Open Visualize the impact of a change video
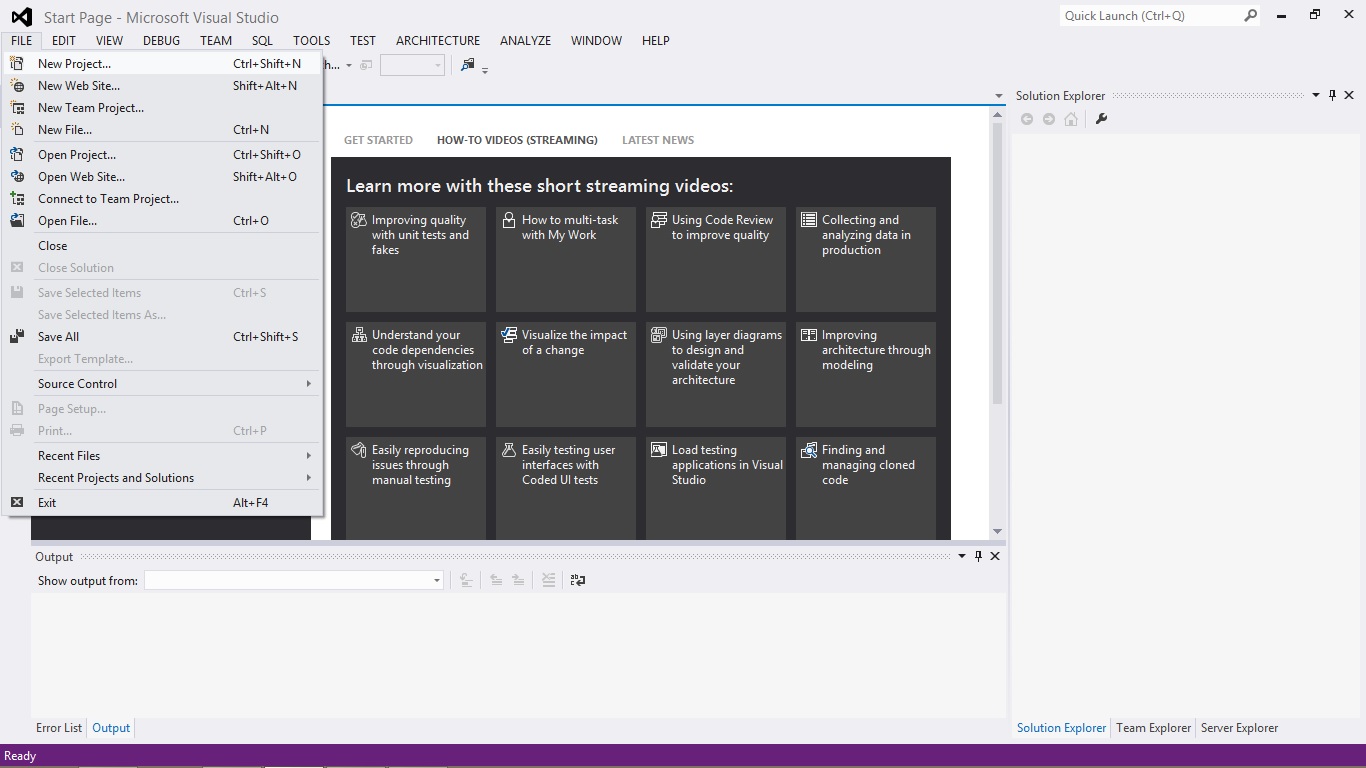Screen dimensions: 1366x768 click(566, 374)
